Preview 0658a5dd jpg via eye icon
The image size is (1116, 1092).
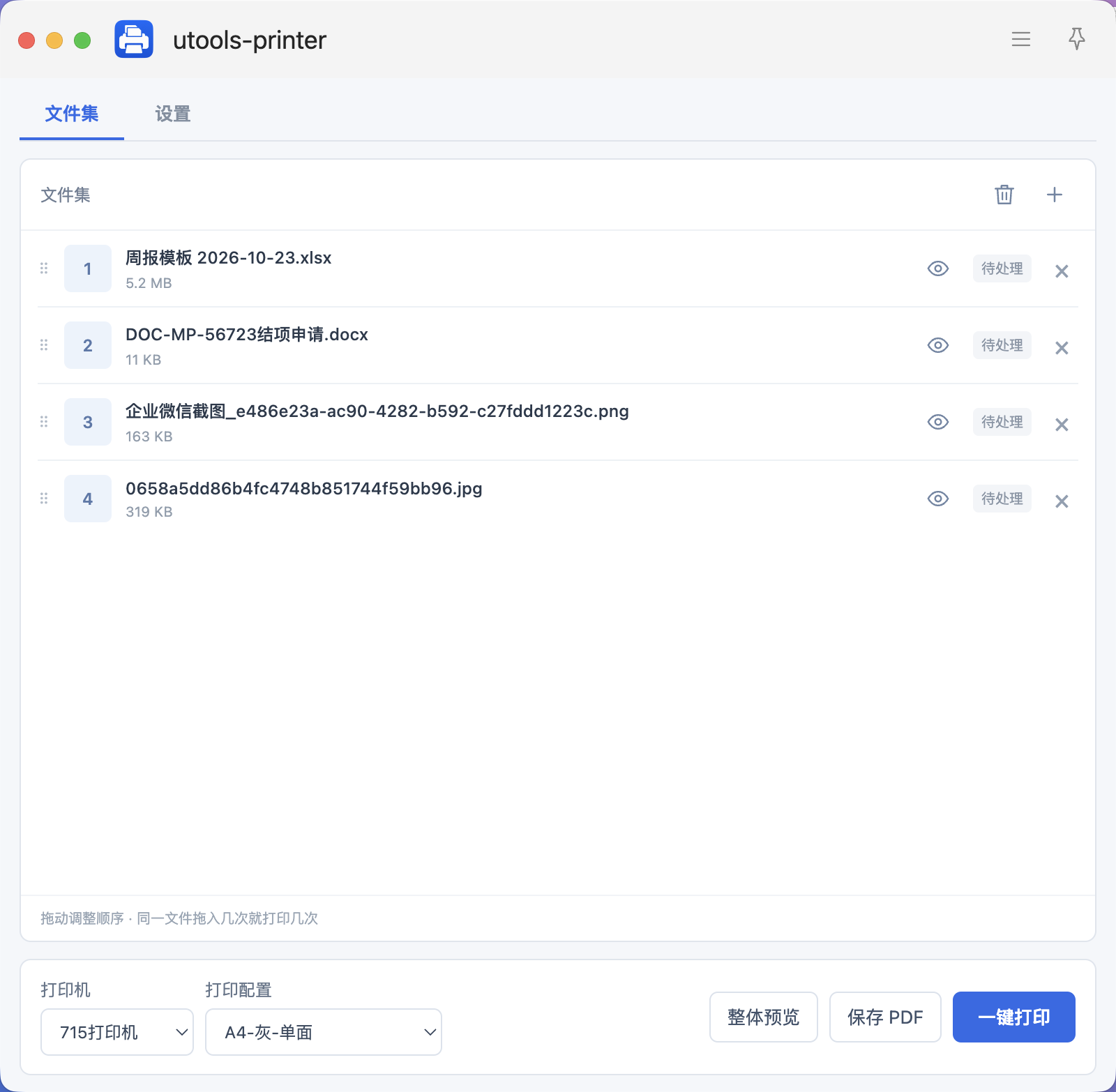pos(938,499)
